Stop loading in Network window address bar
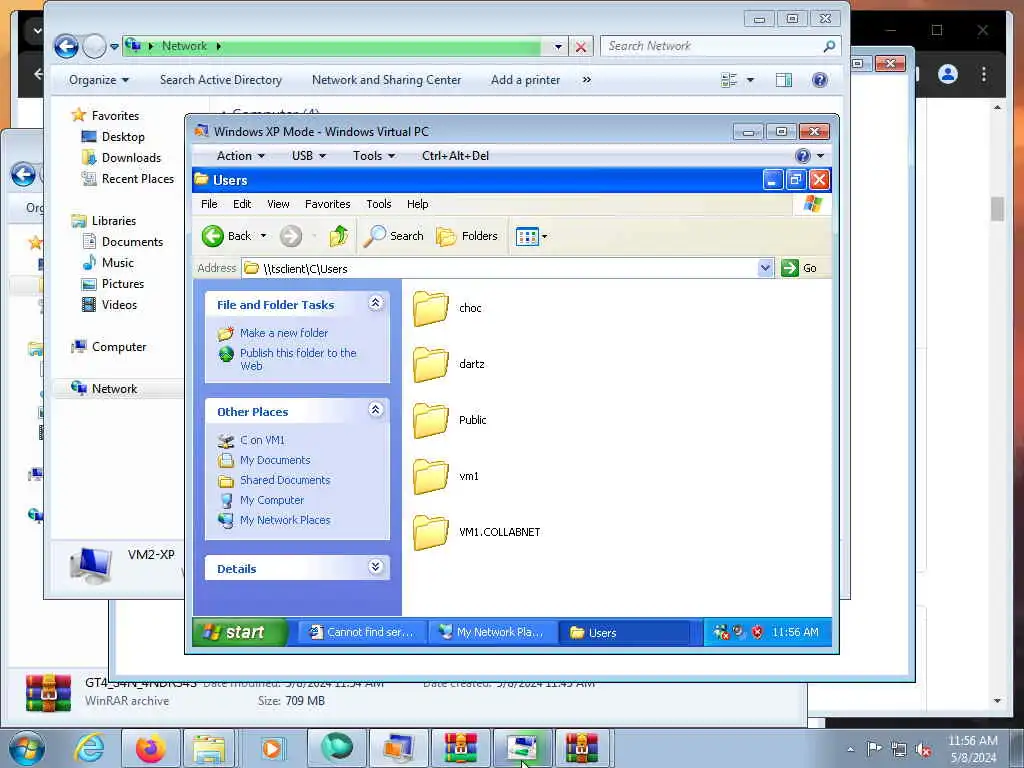1024x768 pixels. 581,46
